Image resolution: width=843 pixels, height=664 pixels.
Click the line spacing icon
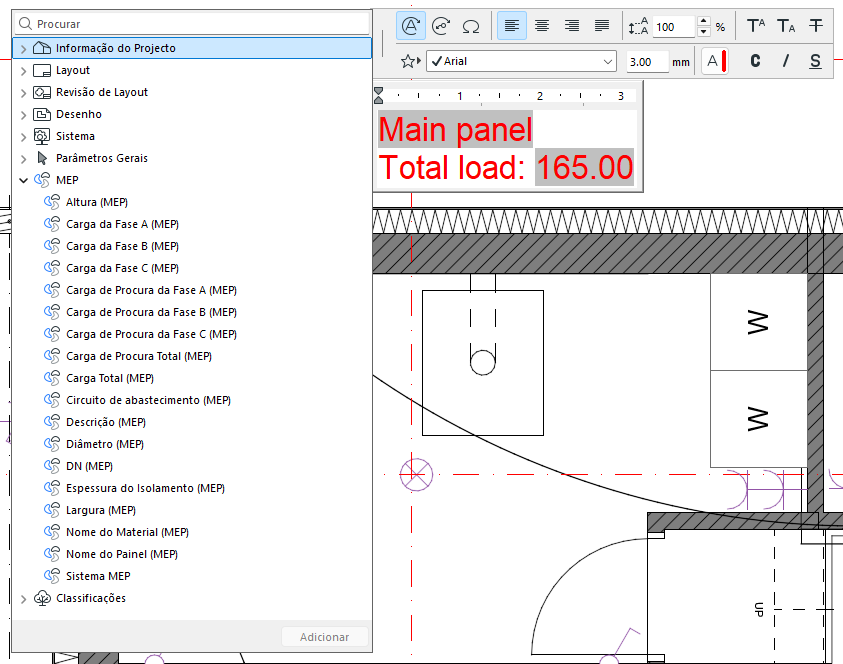pyautogui.click(x=638, y=26)
